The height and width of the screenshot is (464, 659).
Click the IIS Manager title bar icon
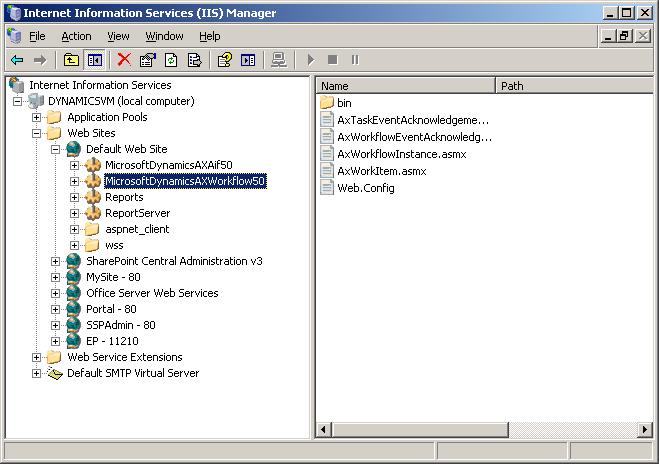pos(15,13)
